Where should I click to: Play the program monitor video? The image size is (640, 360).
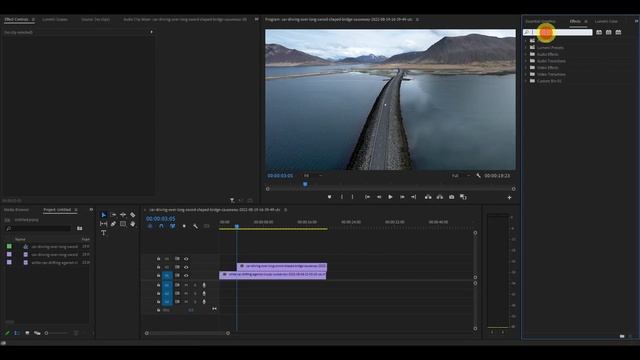pyautogui.click(x=390, y=197)
